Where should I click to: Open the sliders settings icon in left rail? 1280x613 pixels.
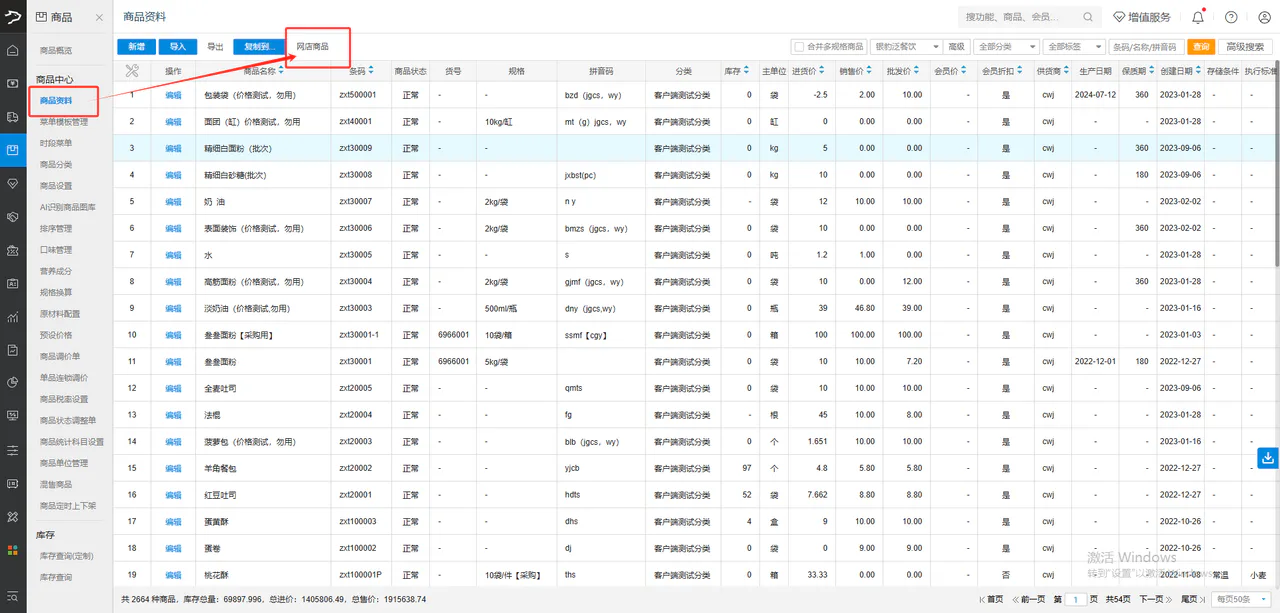[13, 450]
